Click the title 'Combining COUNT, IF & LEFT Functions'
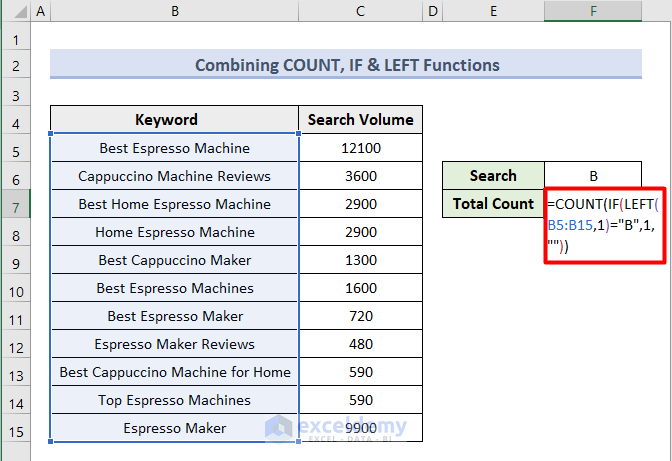Viewport: 672px width, 461px height. pos(347,65)
